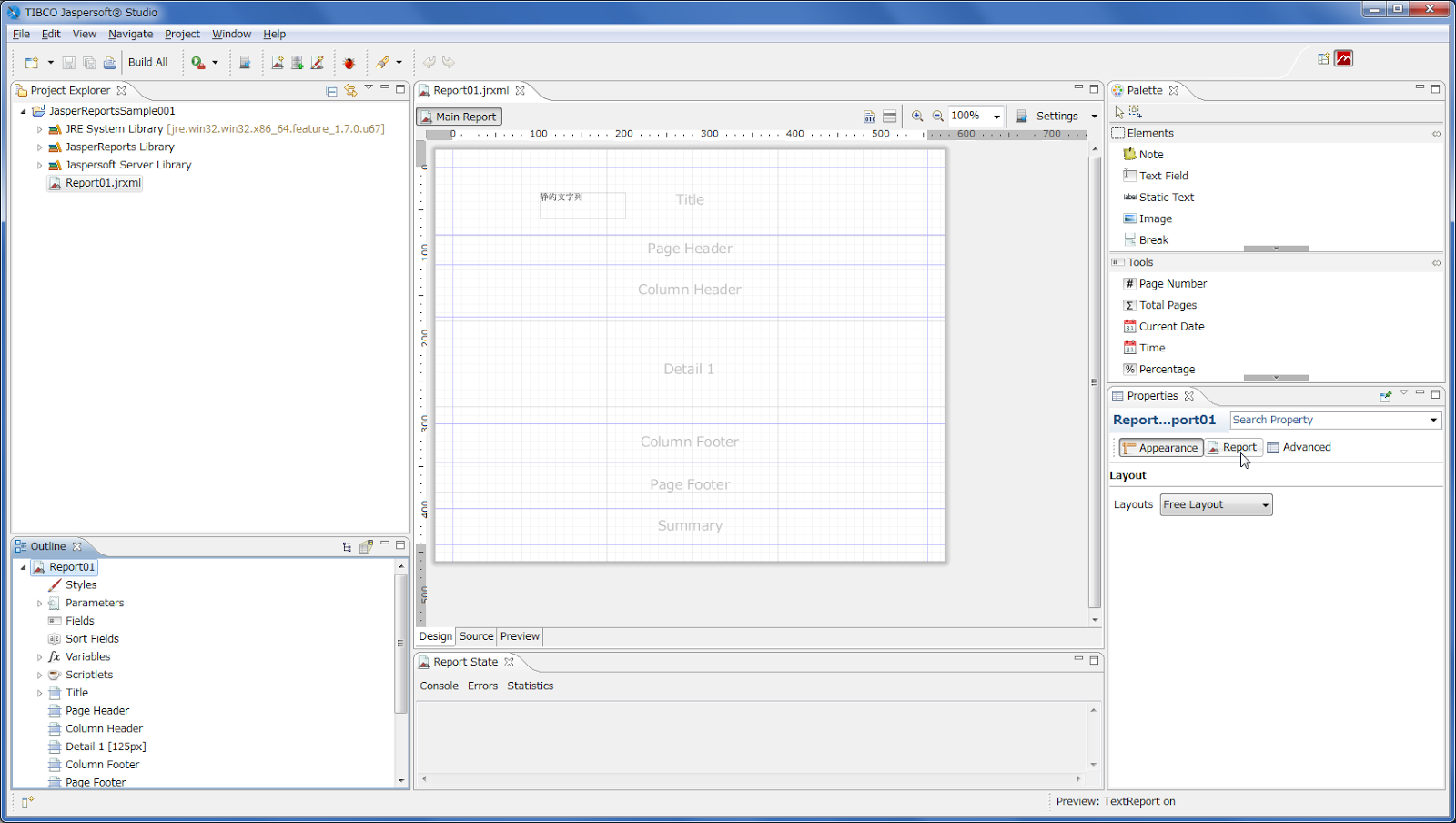
Task: Click the New wizard icon in toolbar
Action: [x=32, y=63]
